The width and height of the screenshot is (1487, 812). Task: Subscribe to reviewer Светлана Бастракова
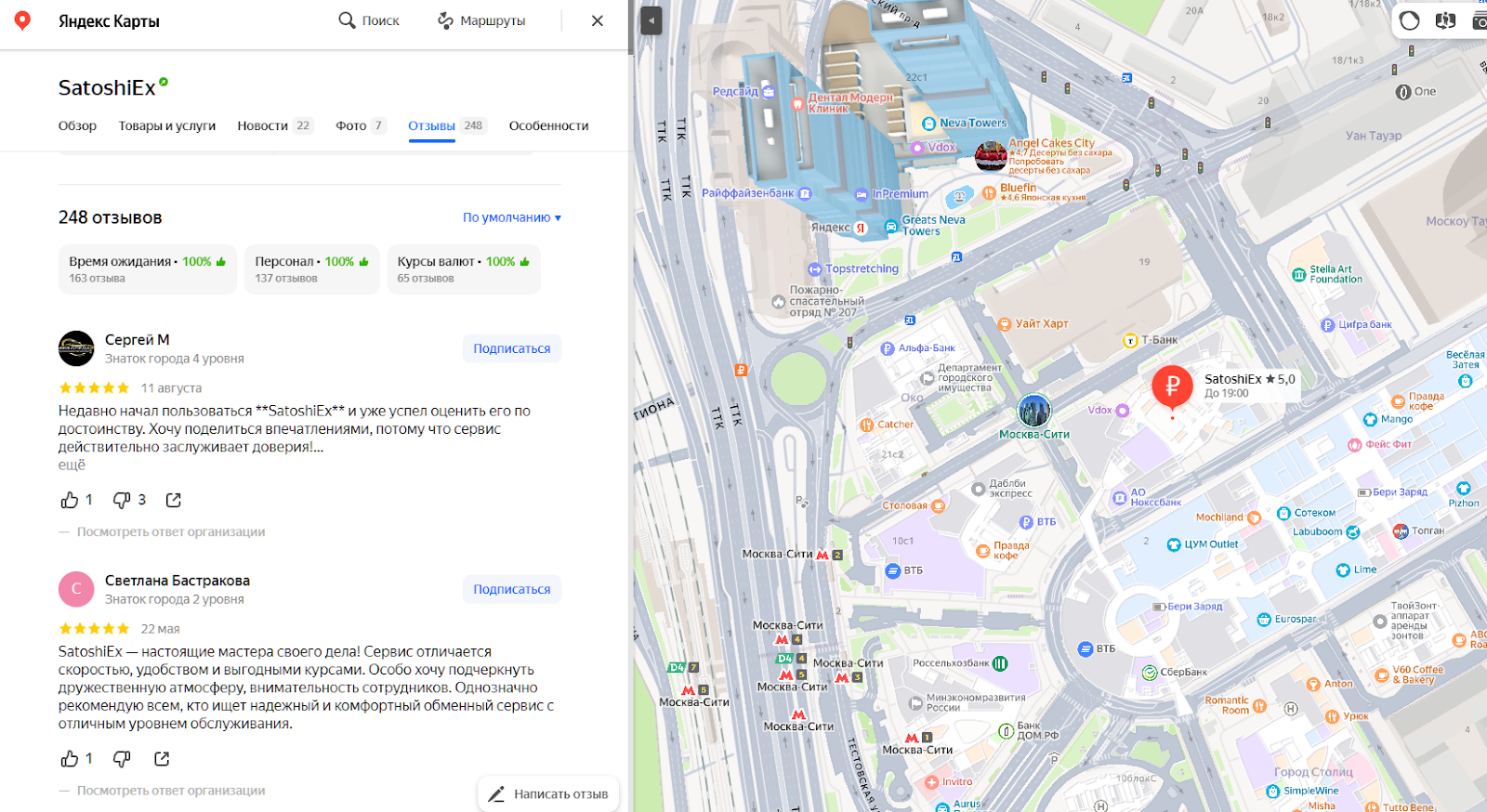point(512,589)
